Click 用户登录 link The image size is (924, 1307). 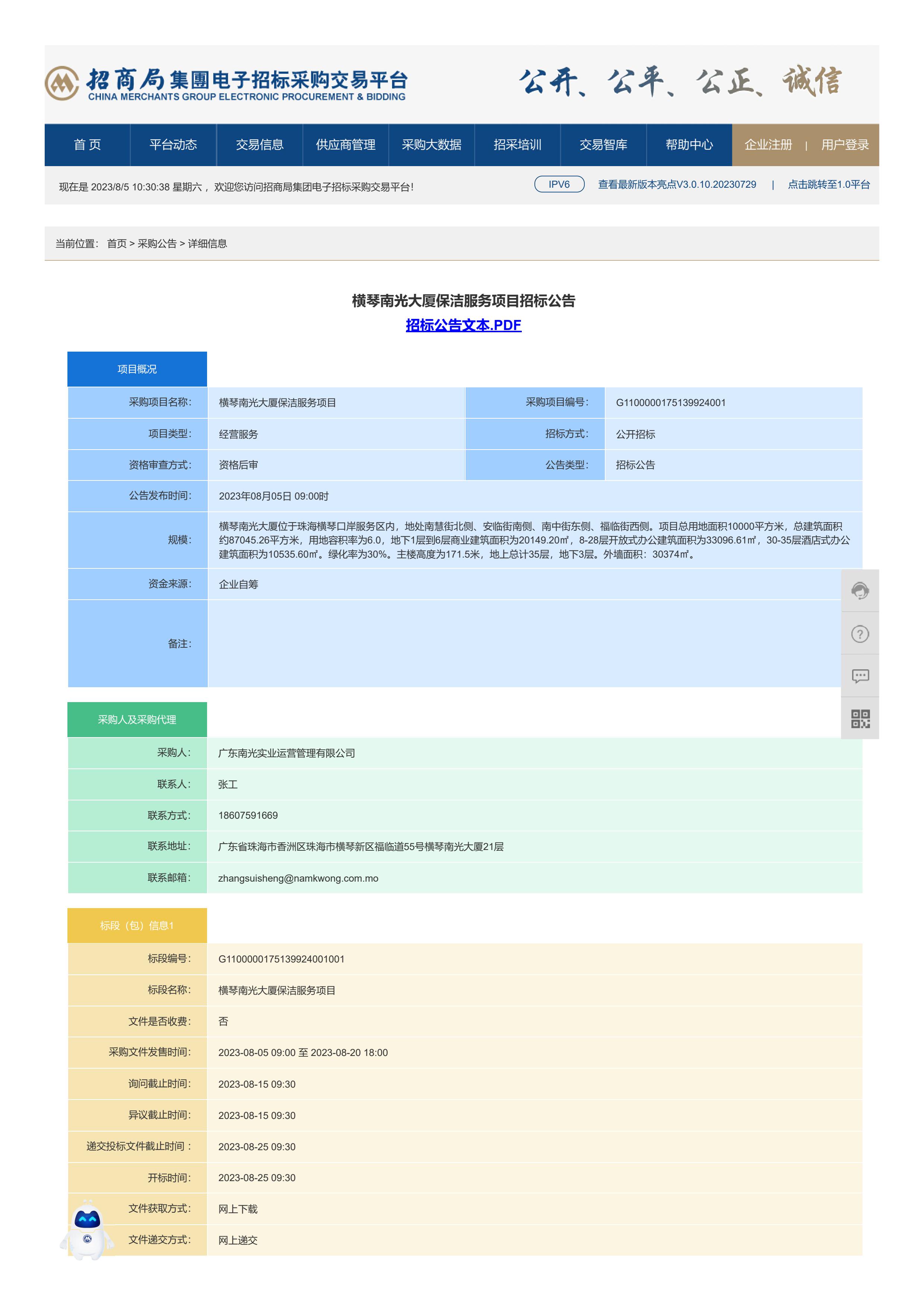tap(845, 145)
